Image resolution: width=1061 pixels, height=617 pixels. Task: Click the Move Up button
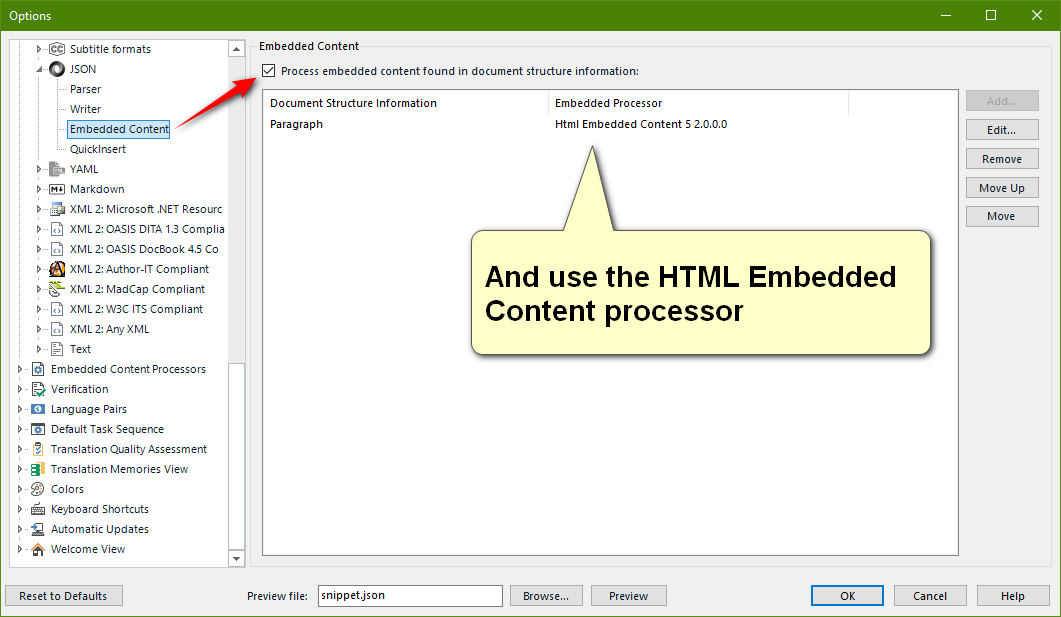coord(1001,188)
